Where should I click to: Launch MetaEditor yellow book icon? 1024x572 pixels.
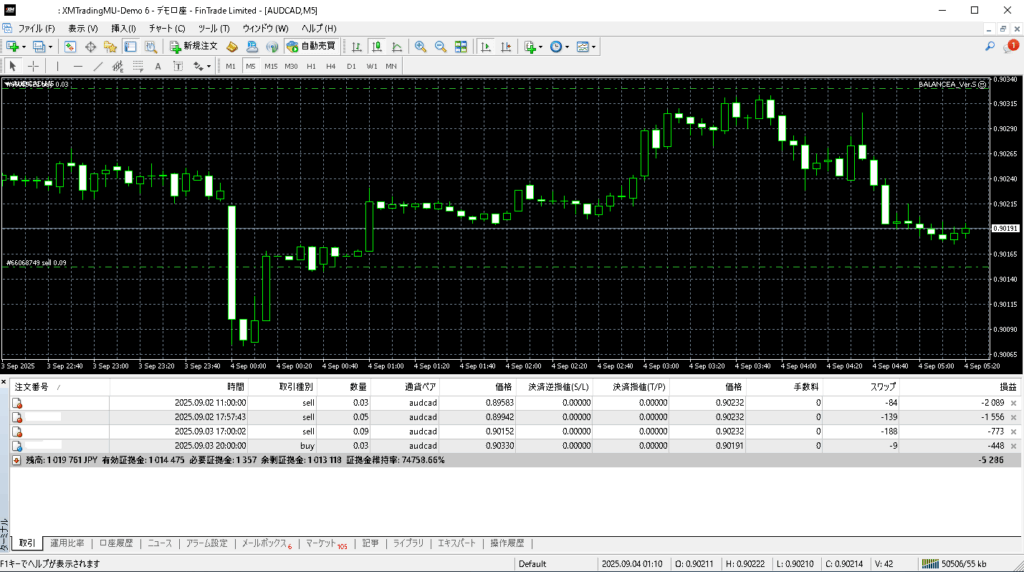[x=232, y=46]
